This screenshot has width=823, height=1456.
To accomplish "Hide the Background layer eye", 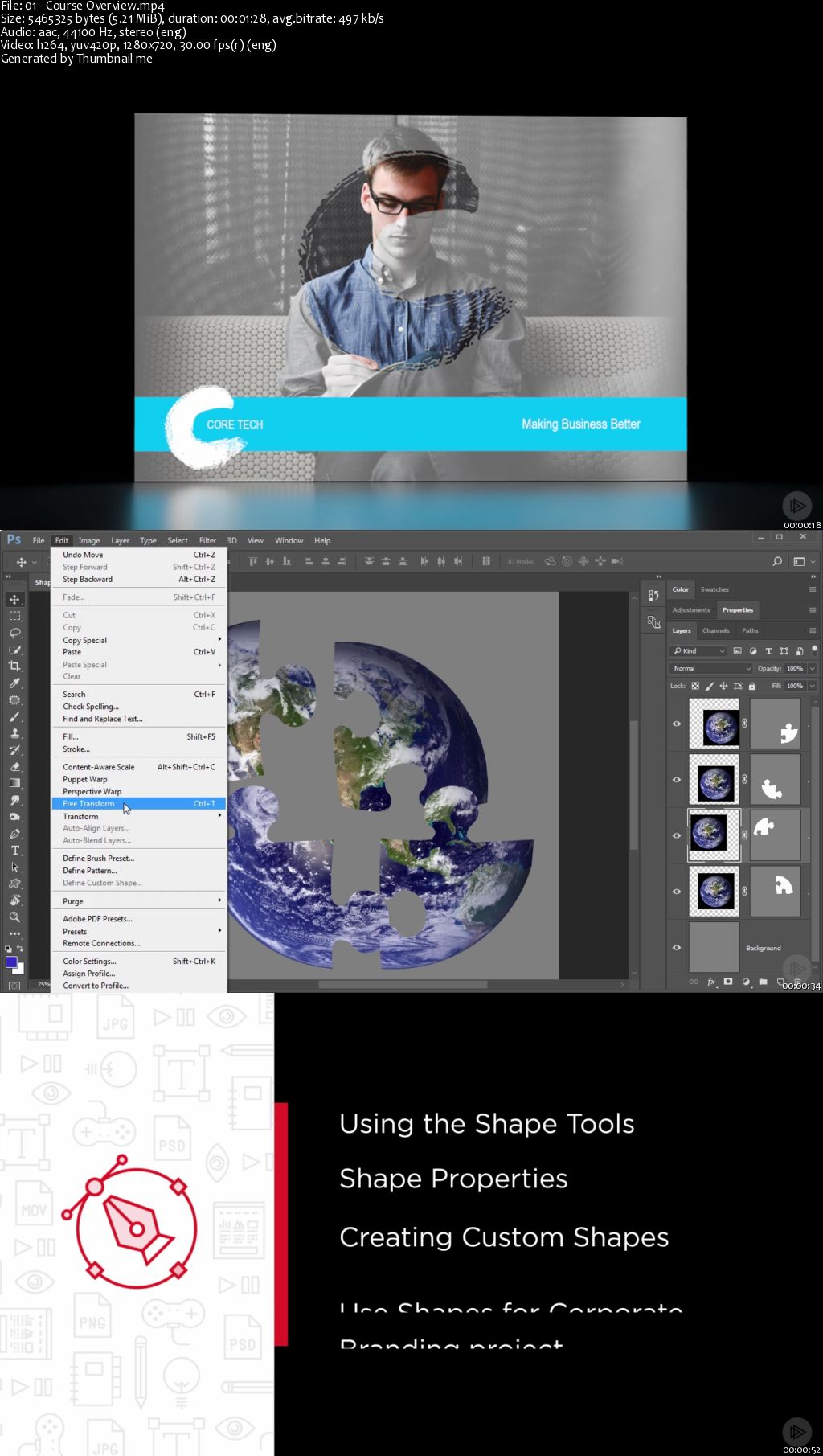I will coord(677,947).
